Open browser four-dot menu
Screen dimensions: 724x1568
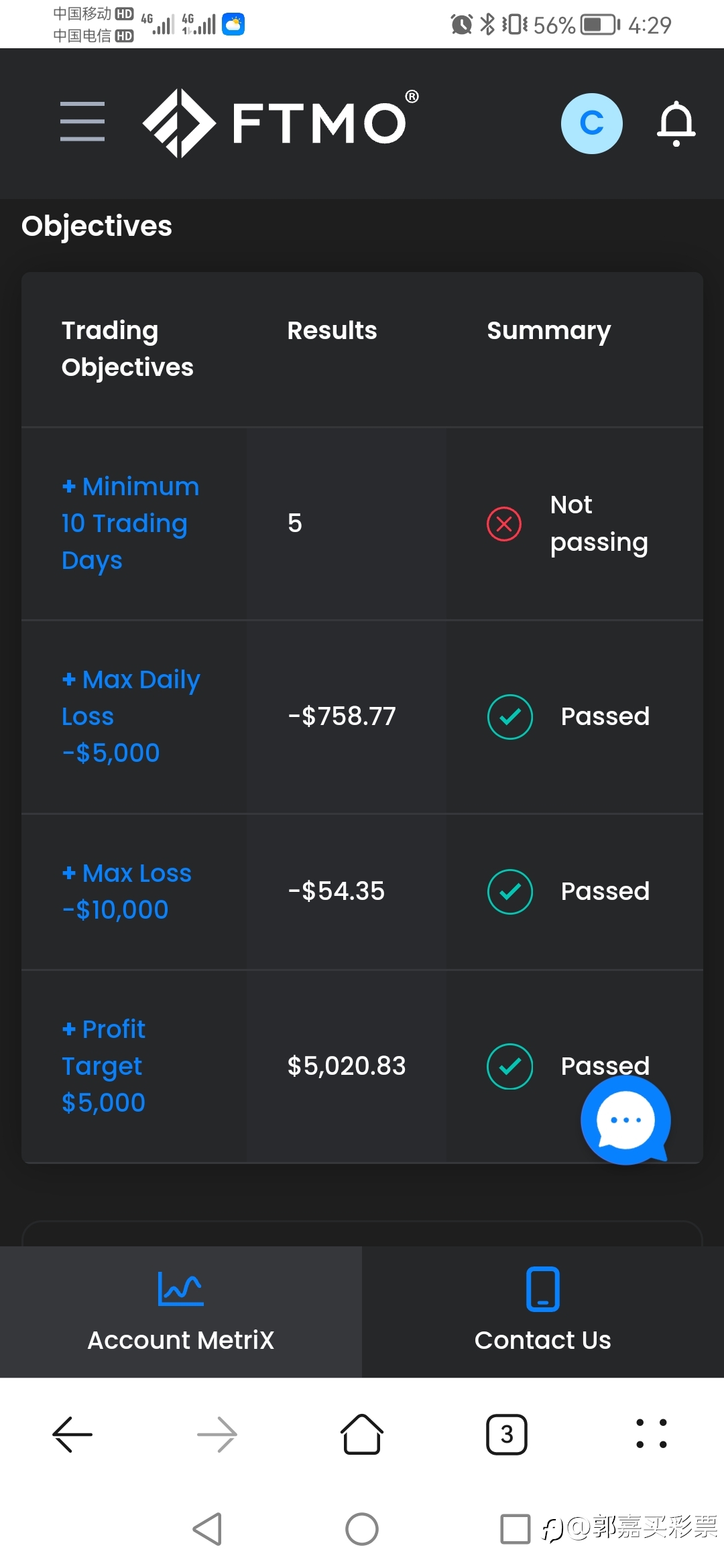coord(651,1434)
